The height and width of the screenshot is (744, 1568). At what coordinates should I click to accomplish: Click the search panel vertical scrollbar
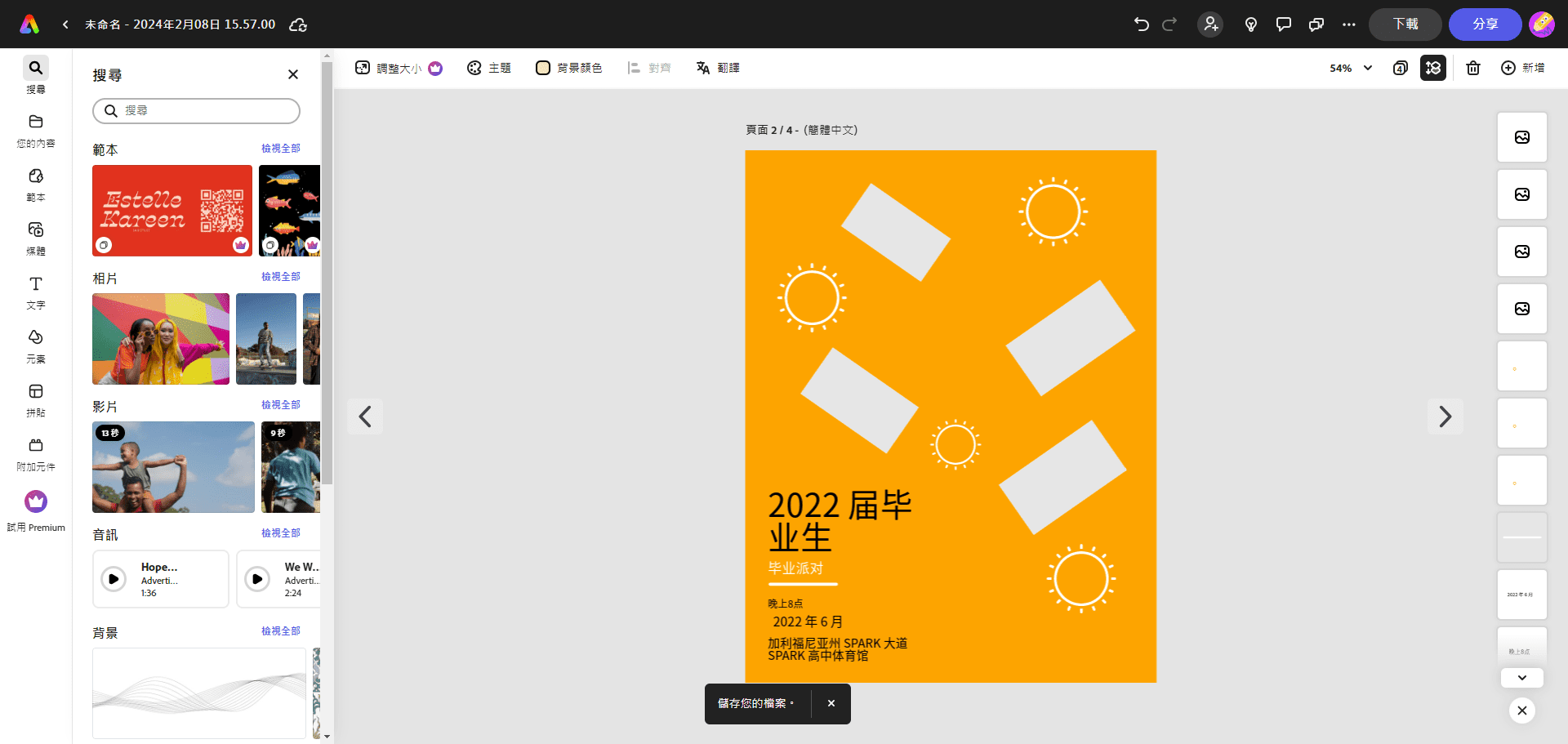tap(327, 274)
